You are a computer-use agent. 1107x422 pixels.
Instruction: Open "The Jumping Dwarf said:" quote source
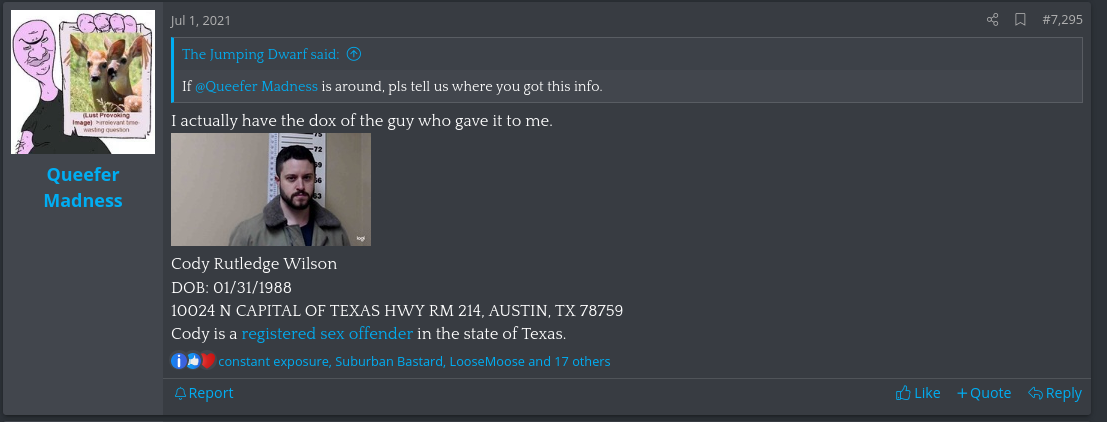coord(261,54)
